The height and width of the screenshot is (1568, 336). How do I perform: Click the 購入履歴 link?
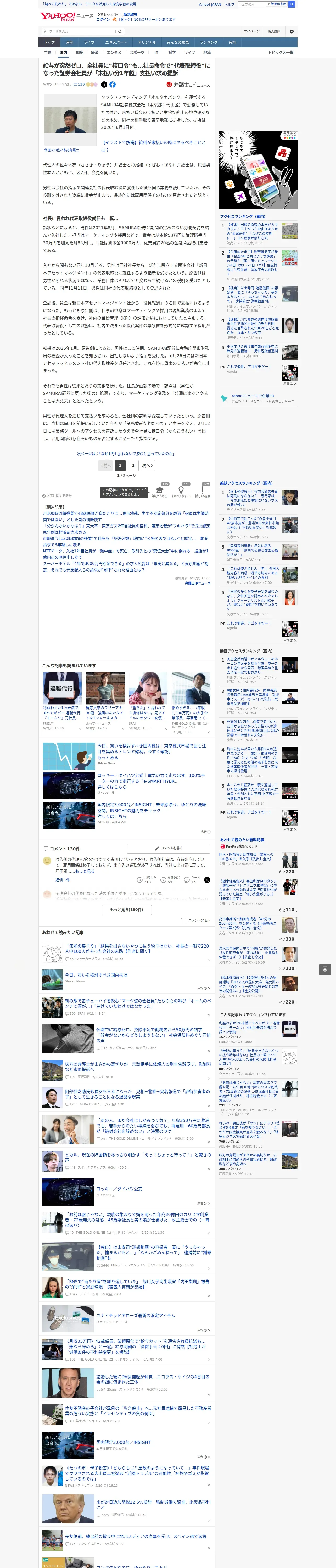[274, 31]
